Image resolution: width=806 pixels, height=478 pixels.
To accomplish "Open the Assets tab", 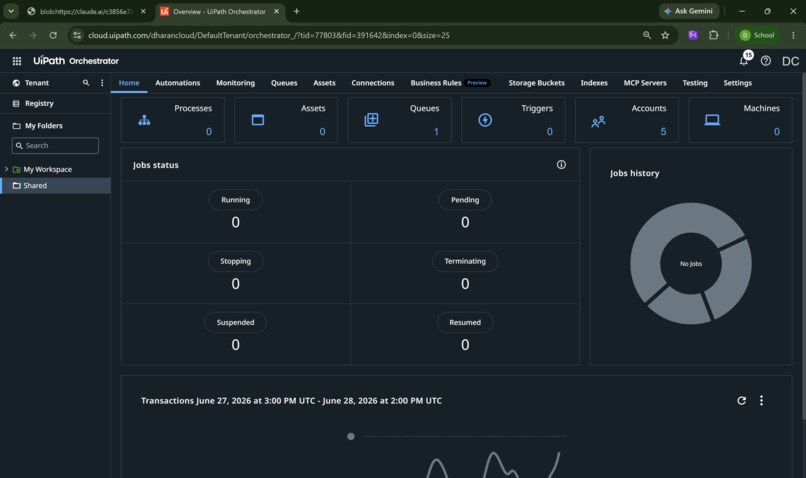I will pos(324,83).
